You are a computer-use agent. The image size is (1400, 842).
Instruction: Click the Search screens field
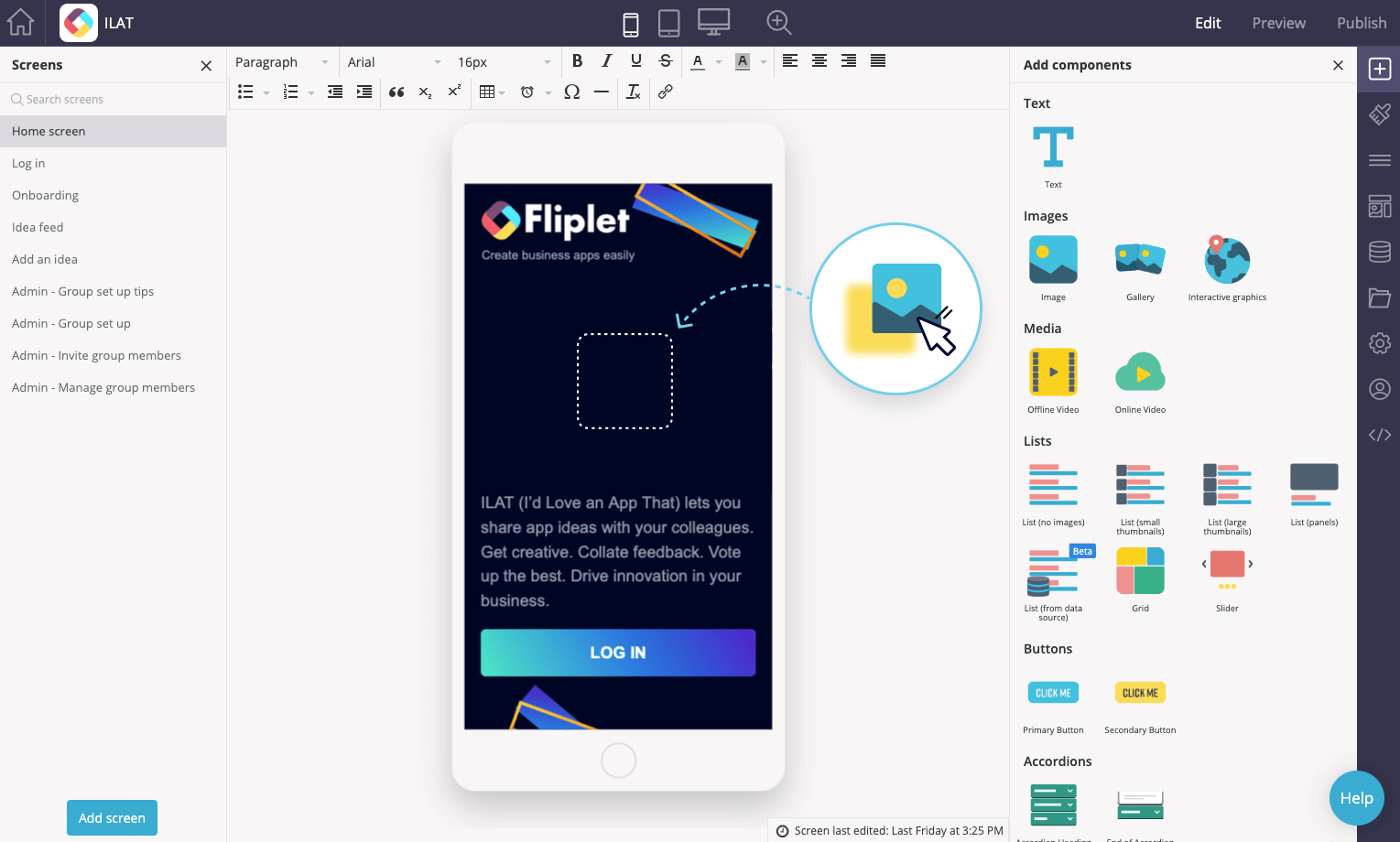click(x=114, y=99)
